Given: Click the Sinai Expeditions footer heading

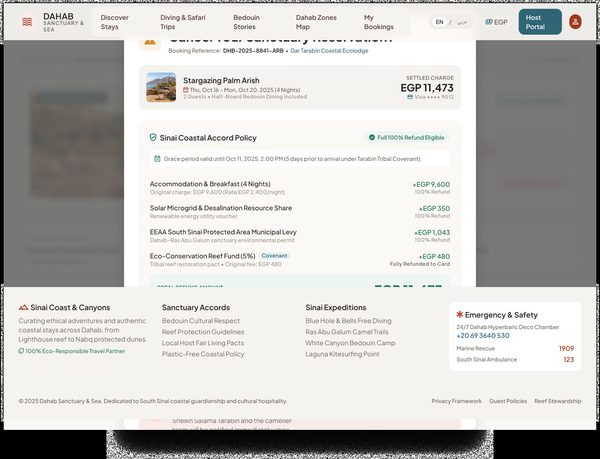Looking at the screenshot, I should pyautogui.click(x=336, y=307).
